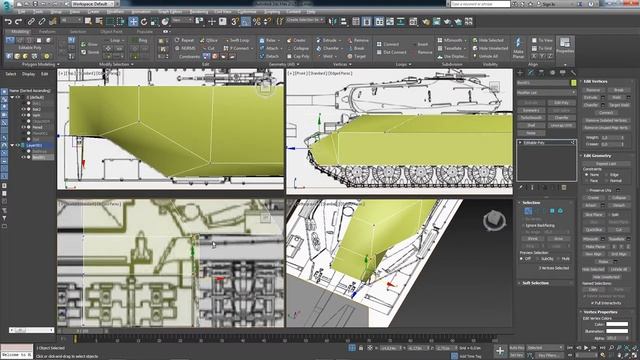Select Constraints Edge radio button
The height and width of the screenshot is (360, 640).
[607, 174]
